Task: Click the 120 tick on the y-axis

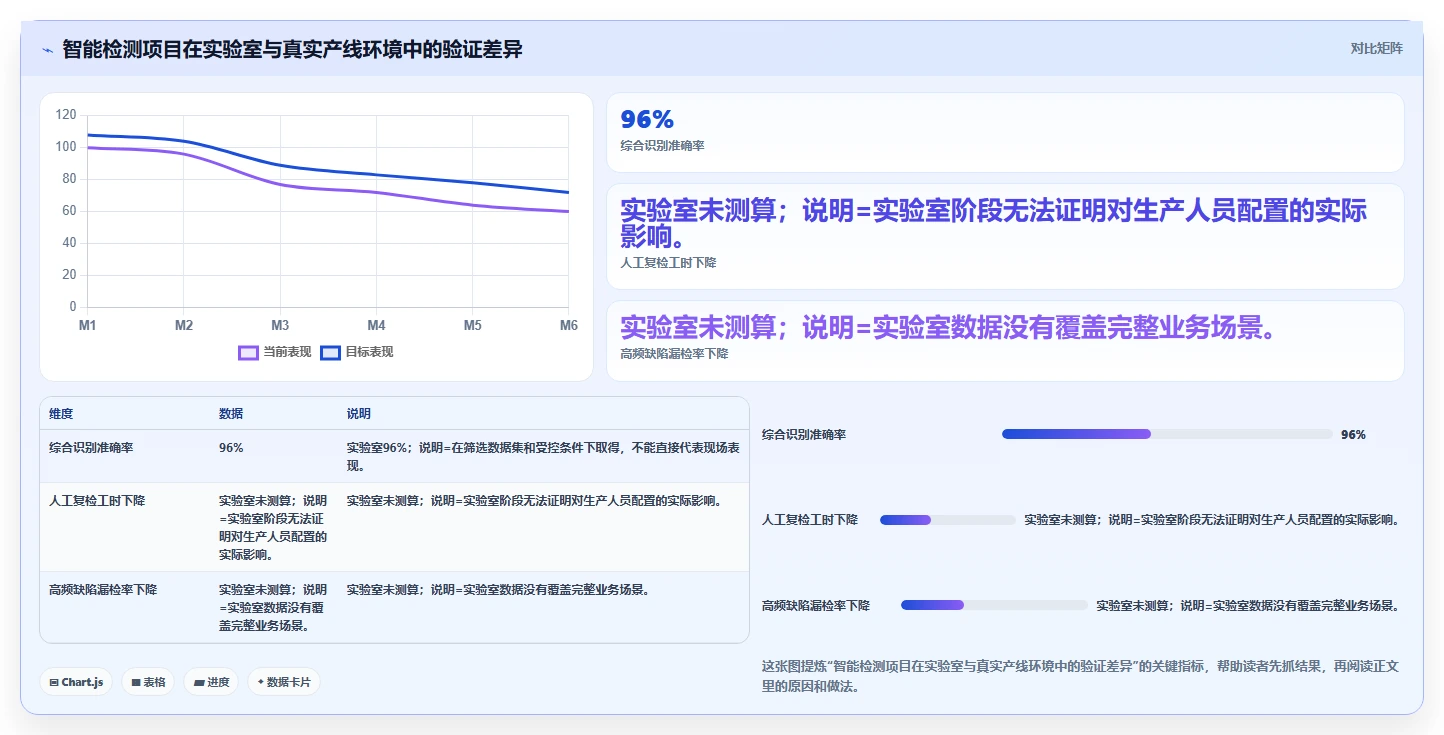Action: tap(66, 115)
